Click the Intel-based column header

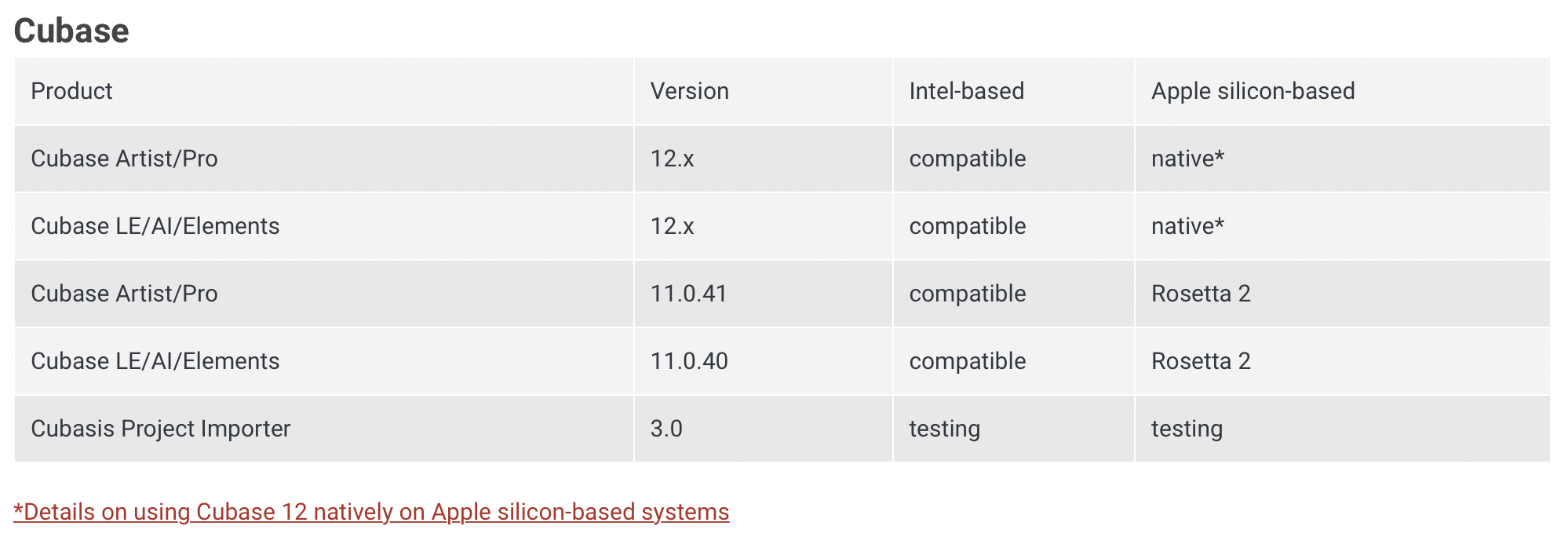(966, 91)
